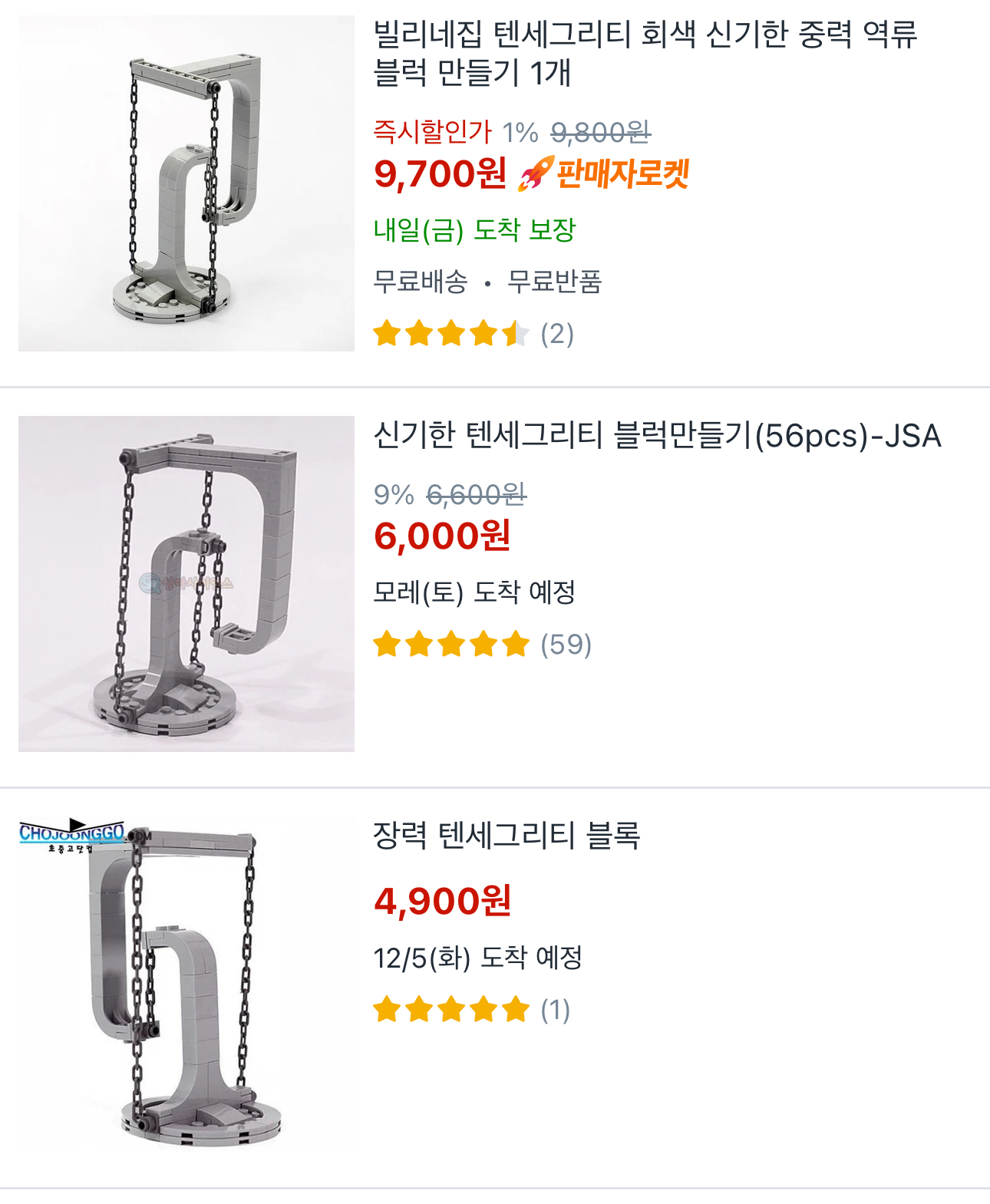The width and height of the screenshot is (990, 1204).
Task: Open the first gray tensegrity product thumbnail
Action: click(186, 183)
